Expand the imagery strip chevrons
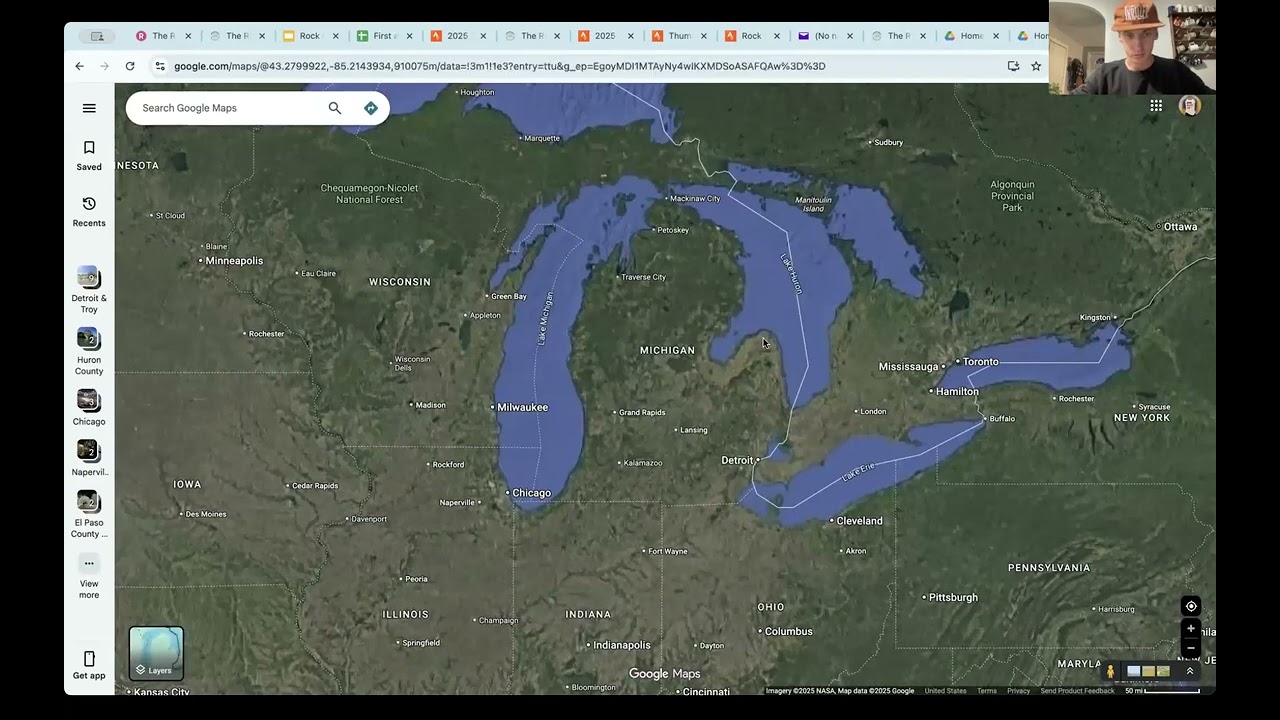Screen dimensions: 1280x720 tap(1190, 671)
